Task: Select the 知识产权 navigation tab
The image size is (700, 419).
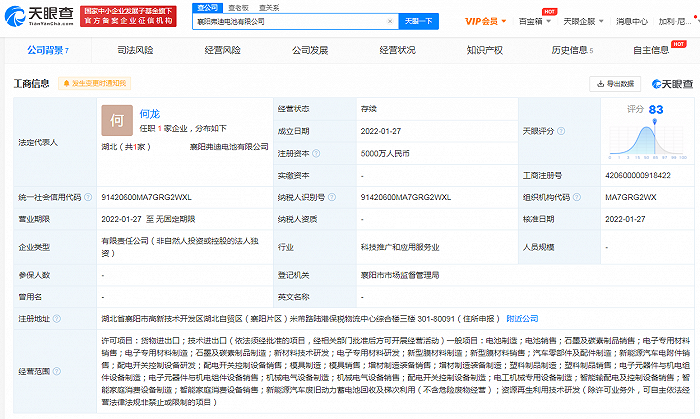Action: tap(487, 48)
